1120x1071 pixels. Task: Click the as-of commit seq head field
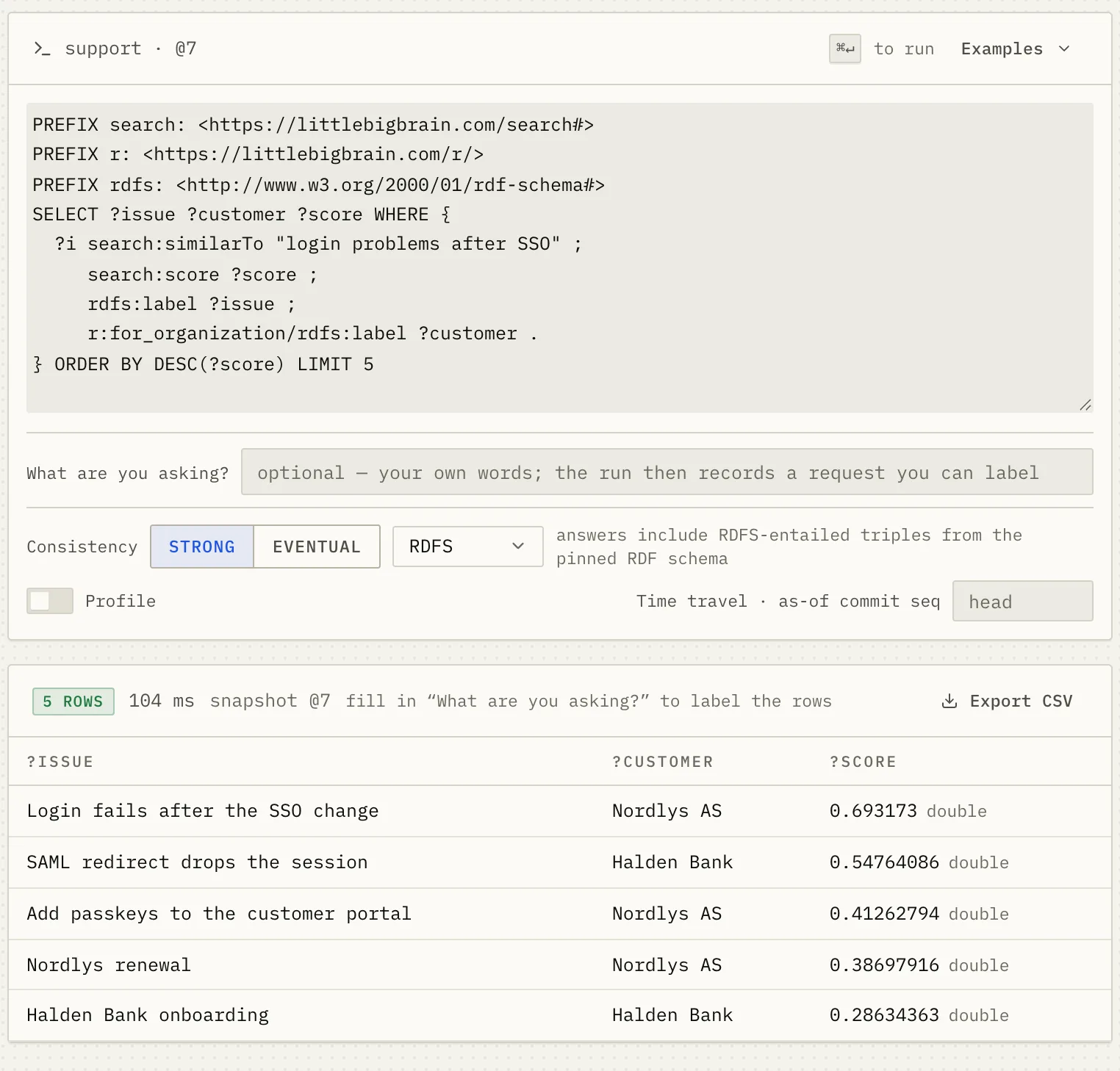[x=1022, y=601]
